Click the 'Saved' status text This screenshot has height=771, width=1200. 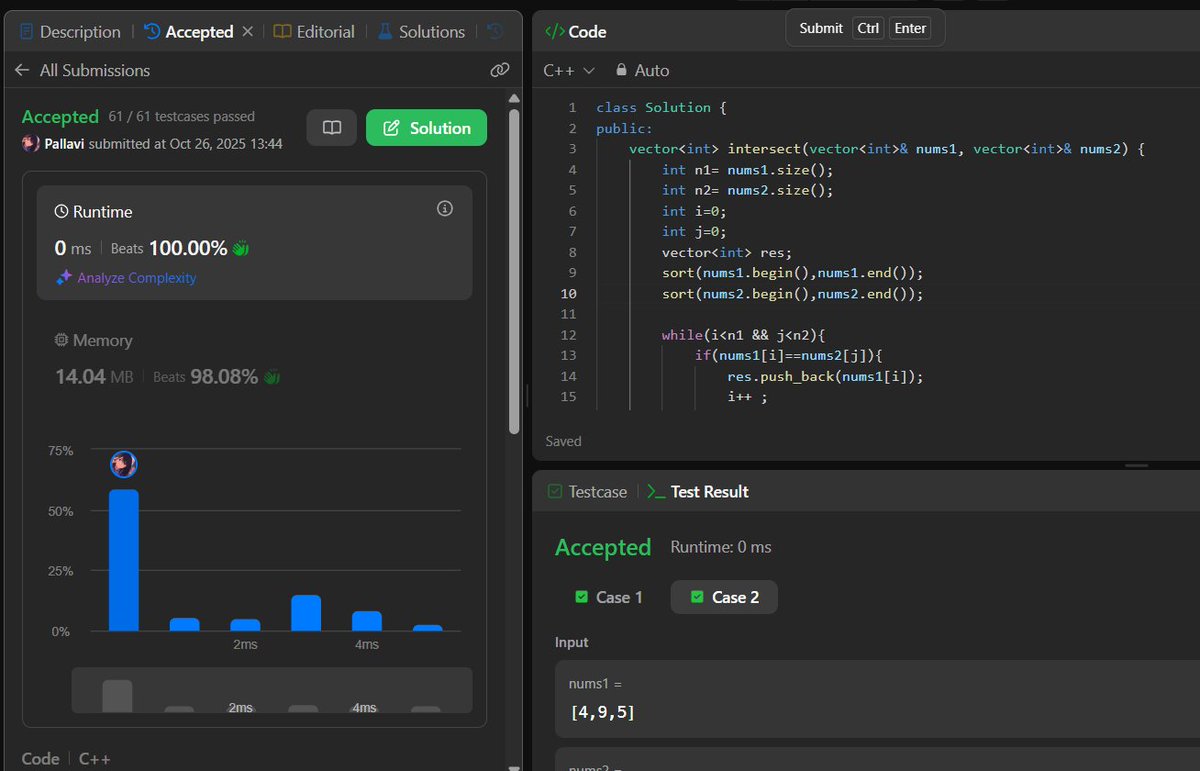click(563, 441)
